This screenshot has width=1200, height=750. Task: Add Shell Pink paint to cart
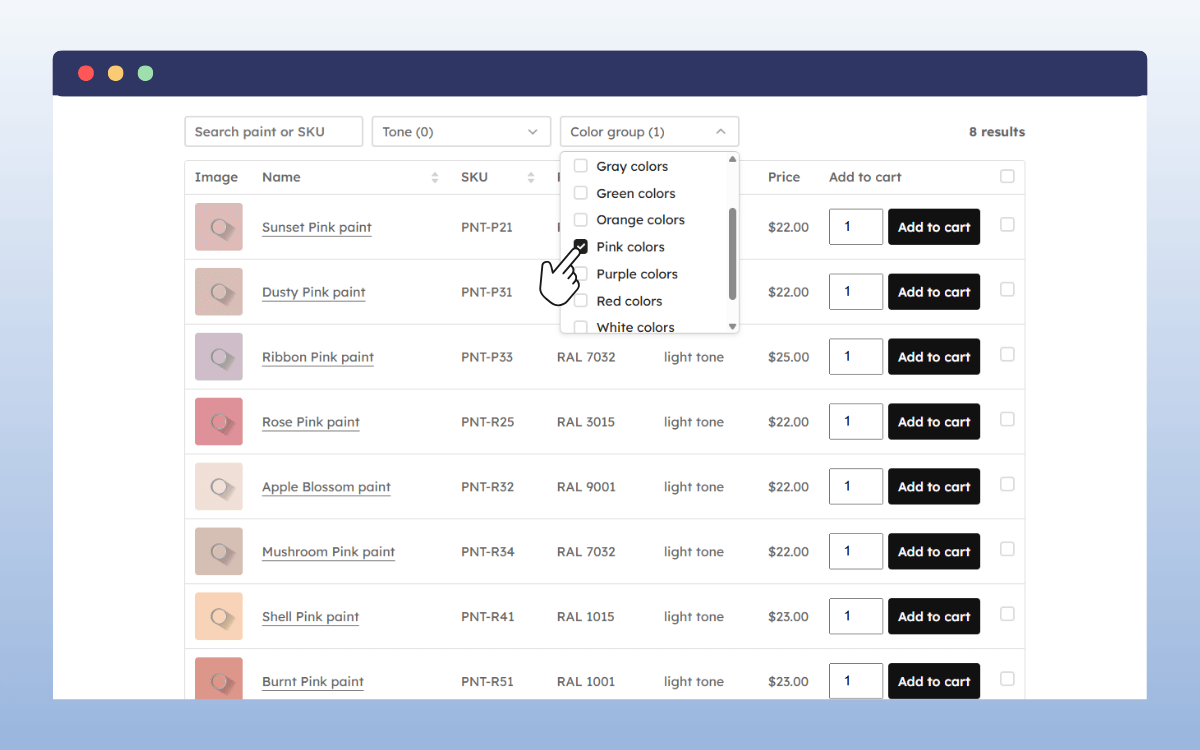pos(933,616)
